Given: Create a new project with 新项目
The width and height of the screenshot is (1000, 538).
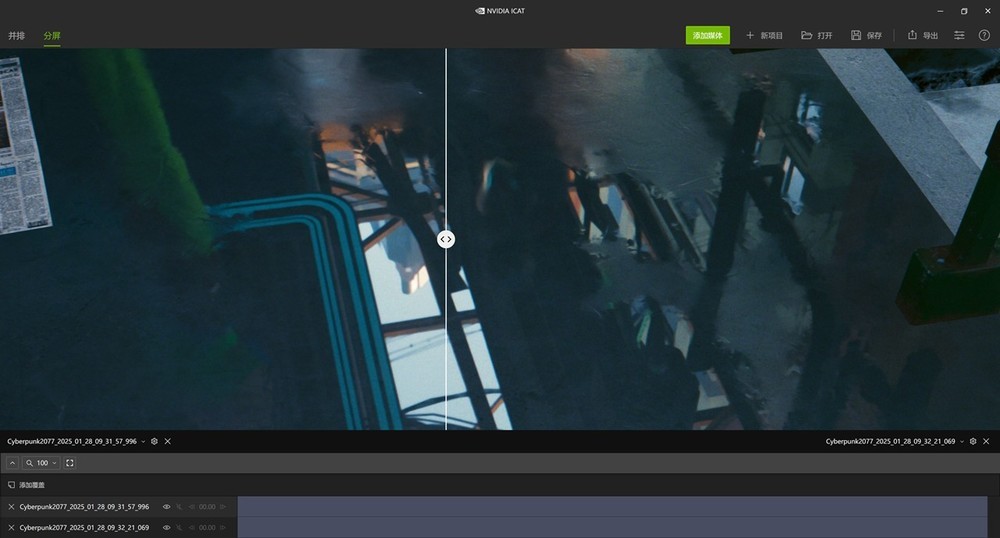Looking at the screenshot, I should click(x=764, y=36).
